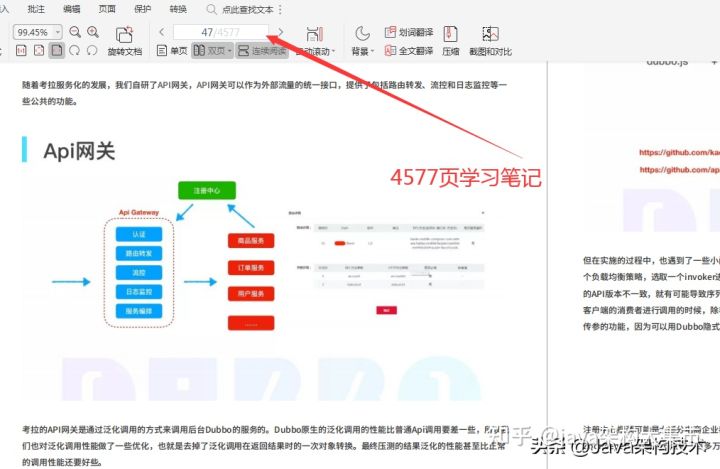Click the Api Gateway label in diagram

[139, 212]
